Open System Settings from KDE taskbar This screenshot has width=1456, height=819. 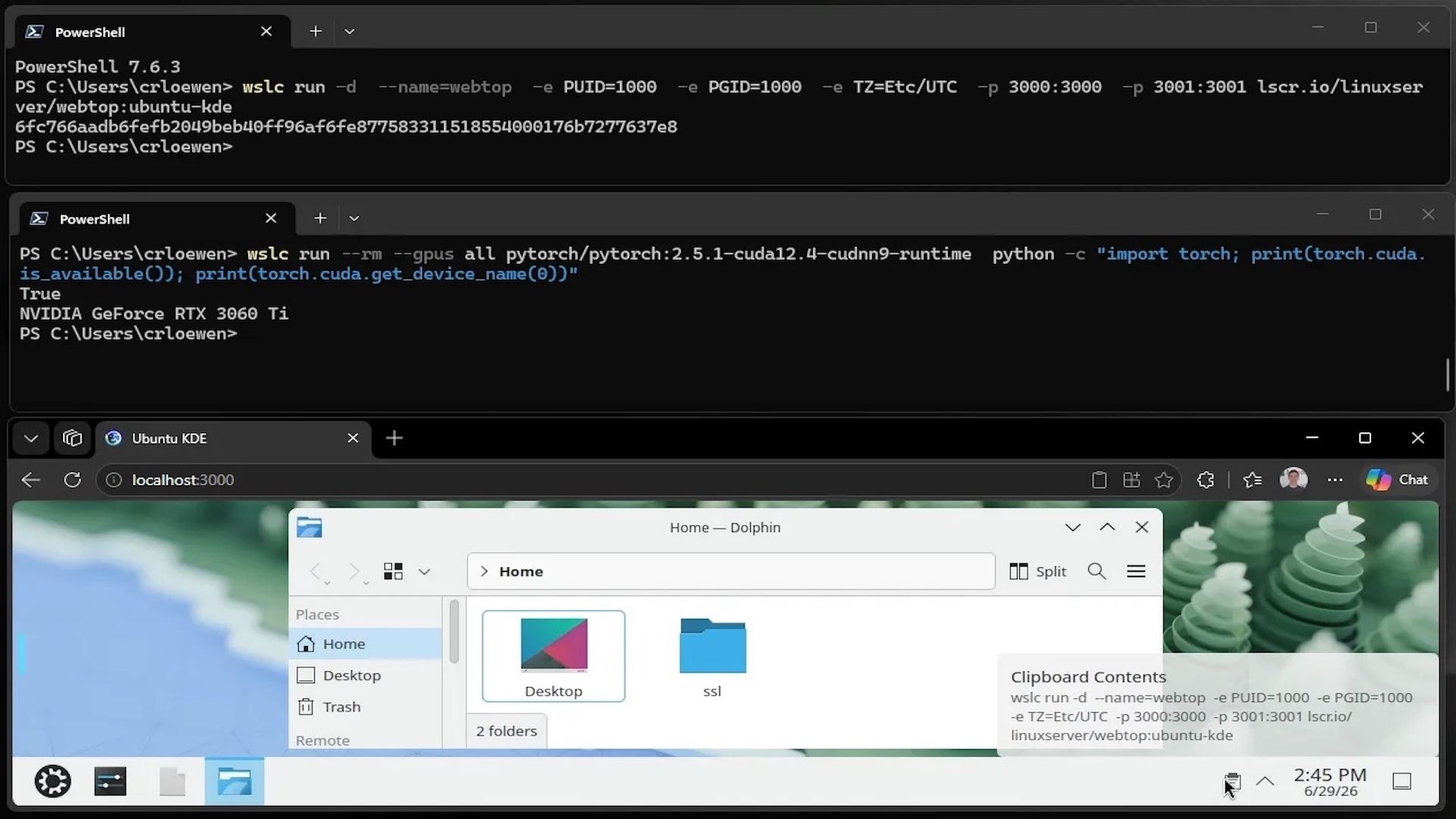111,781
